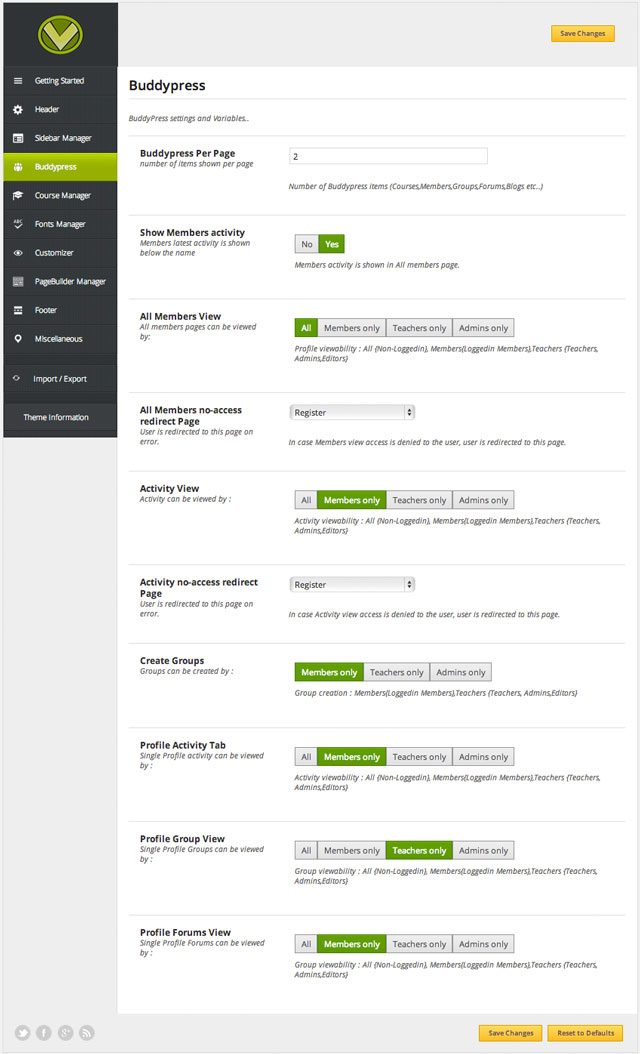This screenshot has width=640, height=1054.
Task: Select All for Activity View
Action: pos(306,500)
